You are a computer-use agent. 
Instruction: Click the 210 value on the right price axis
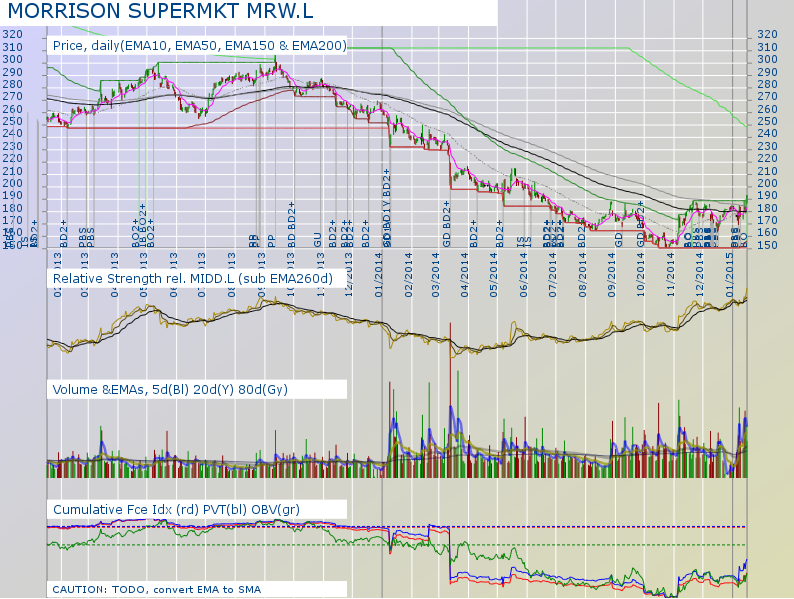(767, 171)
